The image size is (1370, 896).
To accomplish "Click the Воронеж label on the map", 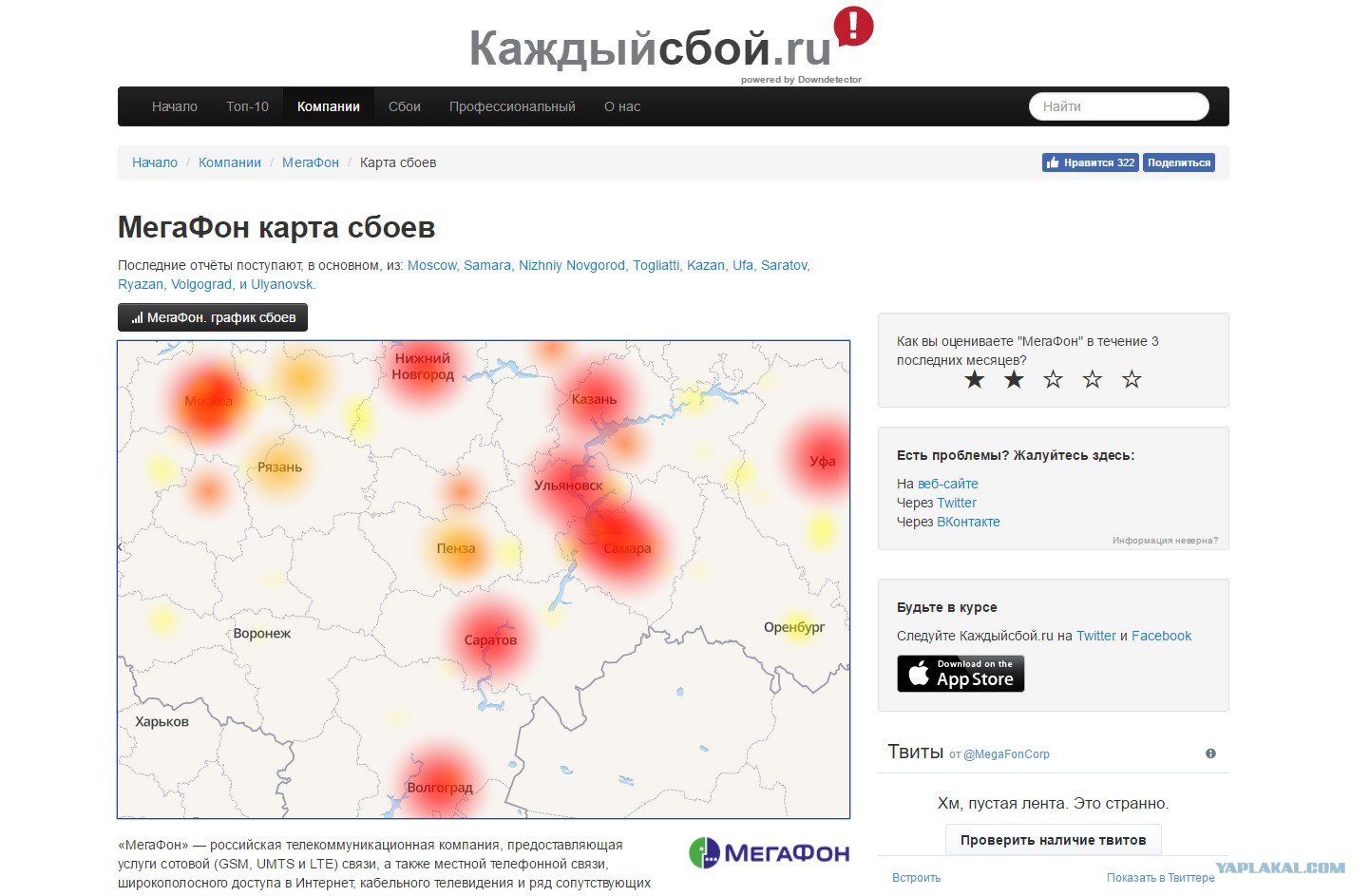I will (261, 634).
